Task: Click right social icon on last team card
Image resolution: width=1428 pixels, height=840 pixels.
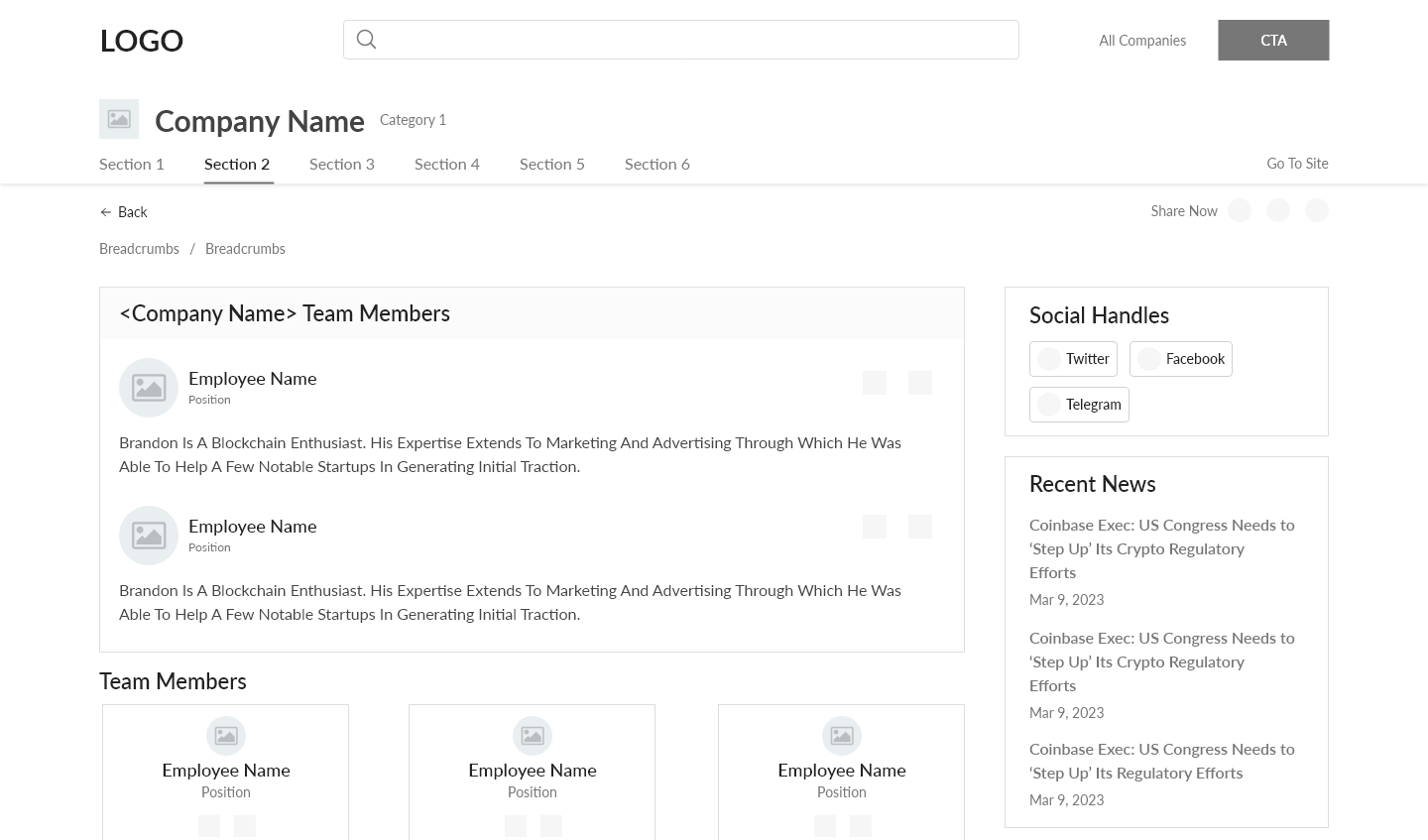Action: tap(861, 826)
